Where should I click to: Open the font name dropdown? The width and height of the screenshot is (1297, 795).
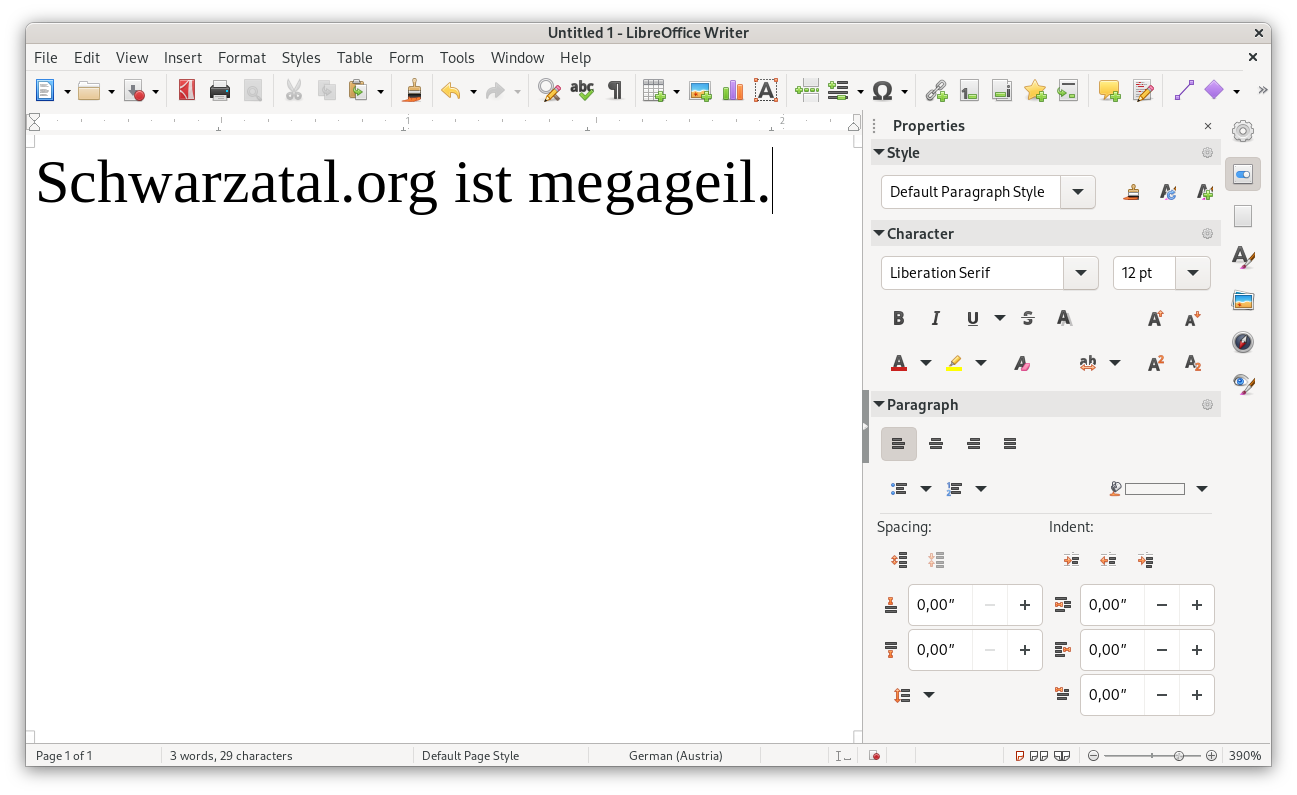click(1080, 273)
